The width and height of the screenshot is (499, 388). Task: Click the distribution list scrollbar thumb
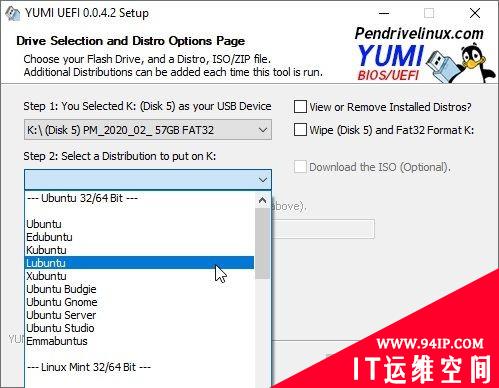(262, 243)
